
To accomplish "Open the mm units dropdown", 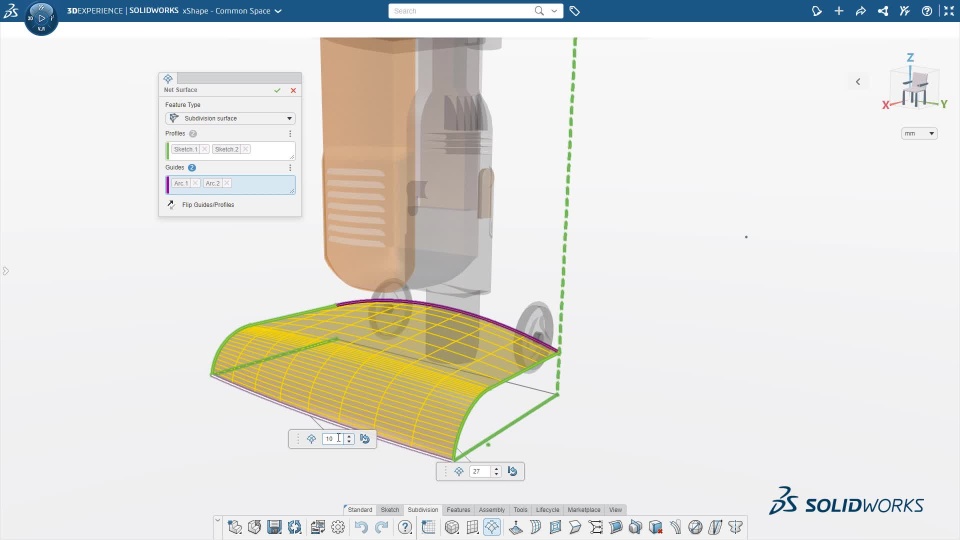I will pos(919,133).
